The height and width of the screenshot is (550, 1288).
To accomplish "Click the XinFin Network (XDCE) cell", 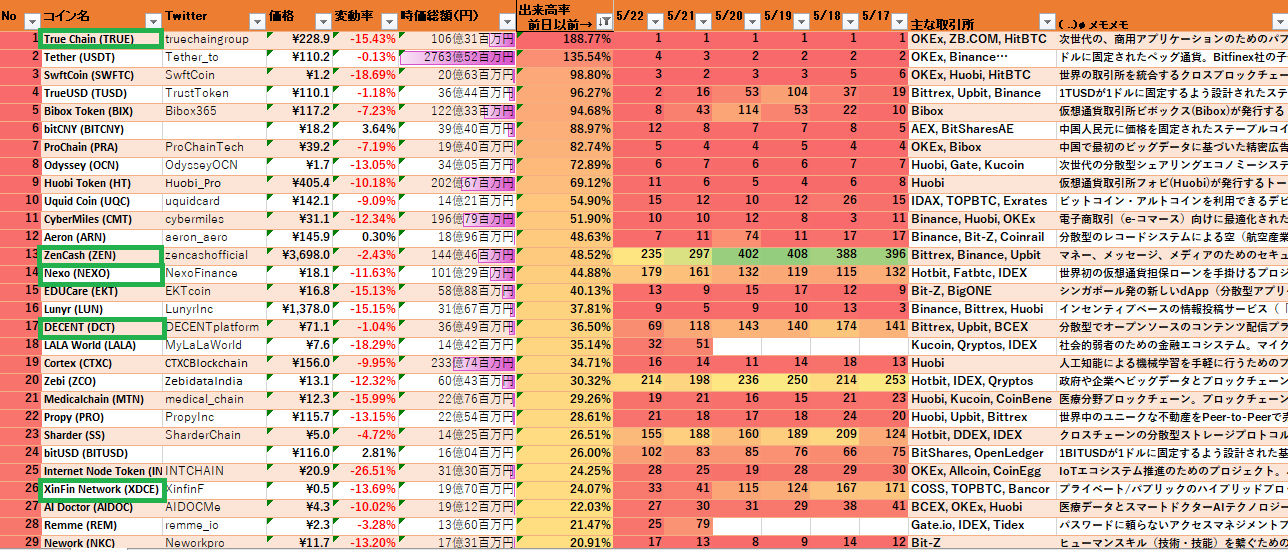I will coord(100,489).
